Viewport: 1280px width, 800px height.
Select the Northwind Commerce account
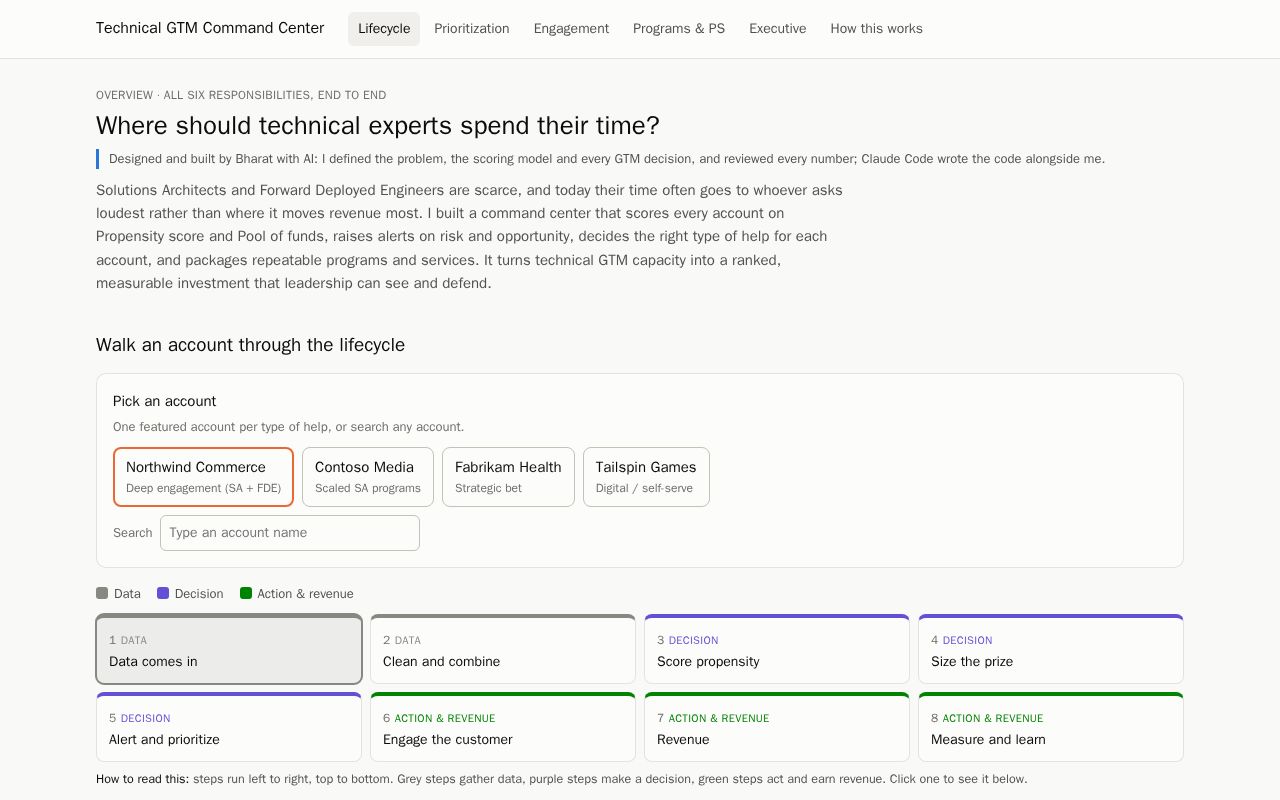(x=203, y=477)
